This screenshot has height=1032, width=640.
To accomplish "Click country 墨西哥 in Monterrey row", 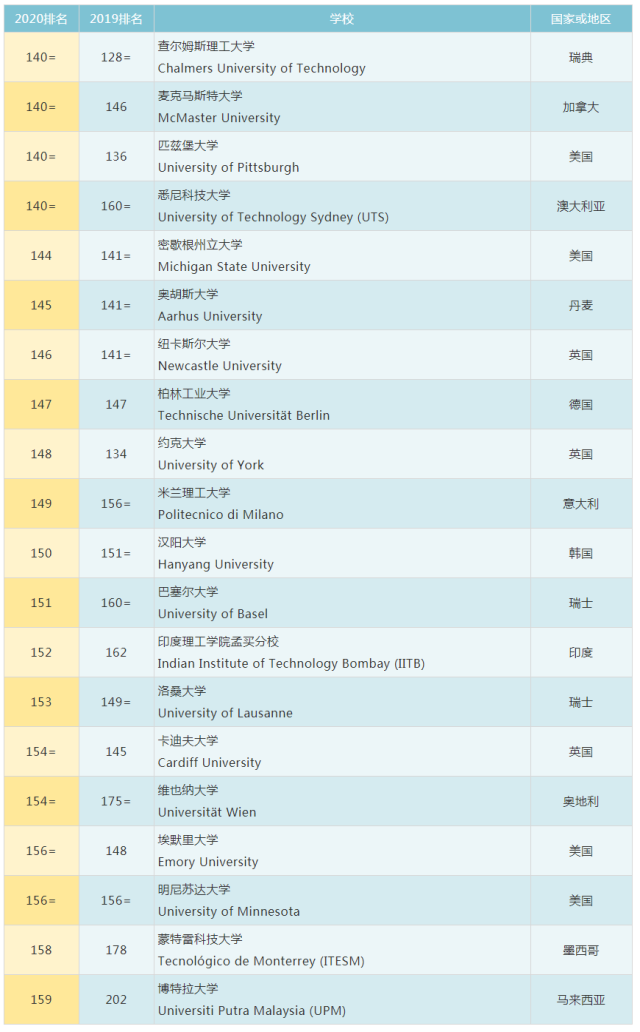I will point(581,950).
